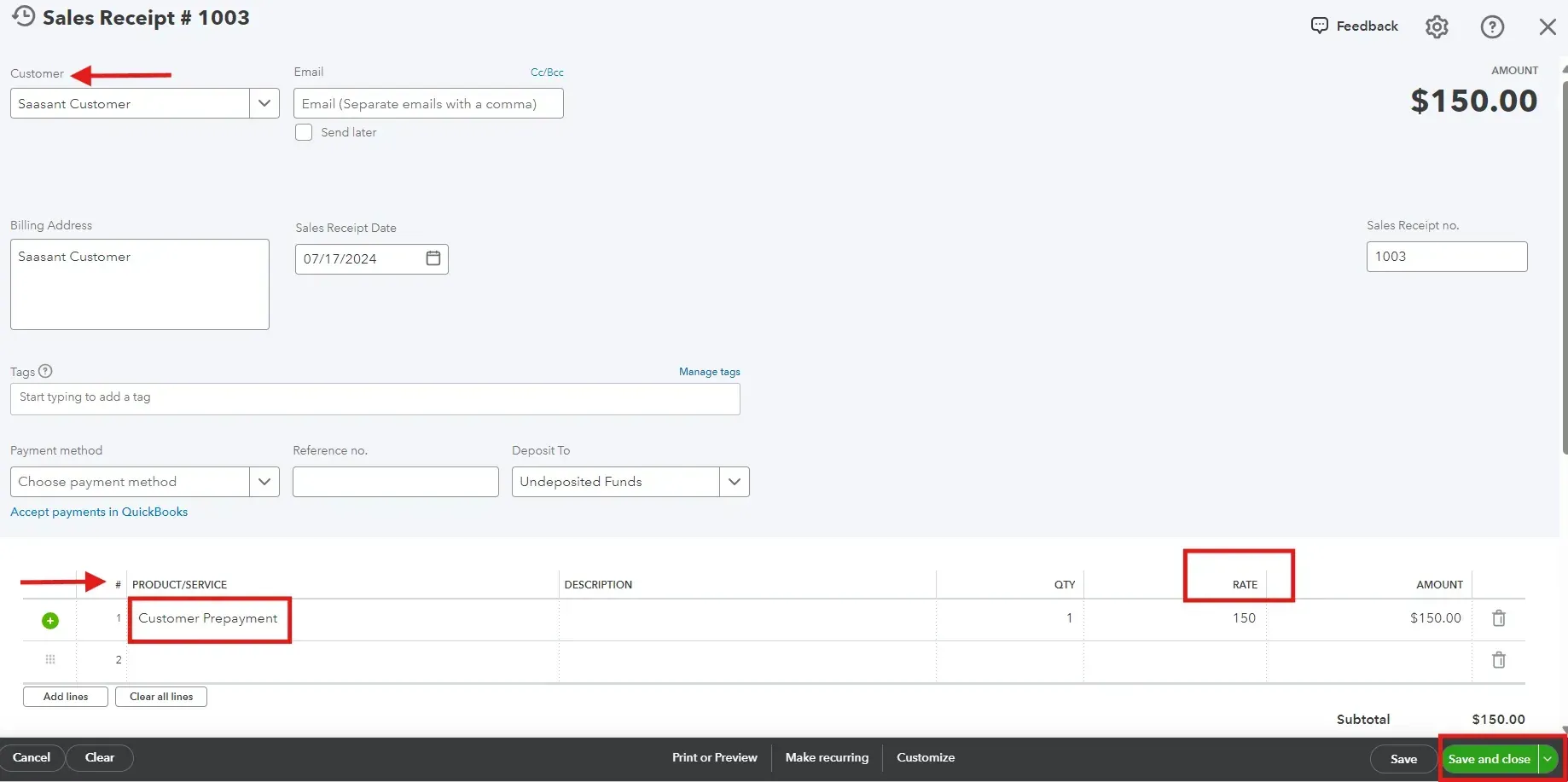Click the Tags help question mark icon

(46, 371)
